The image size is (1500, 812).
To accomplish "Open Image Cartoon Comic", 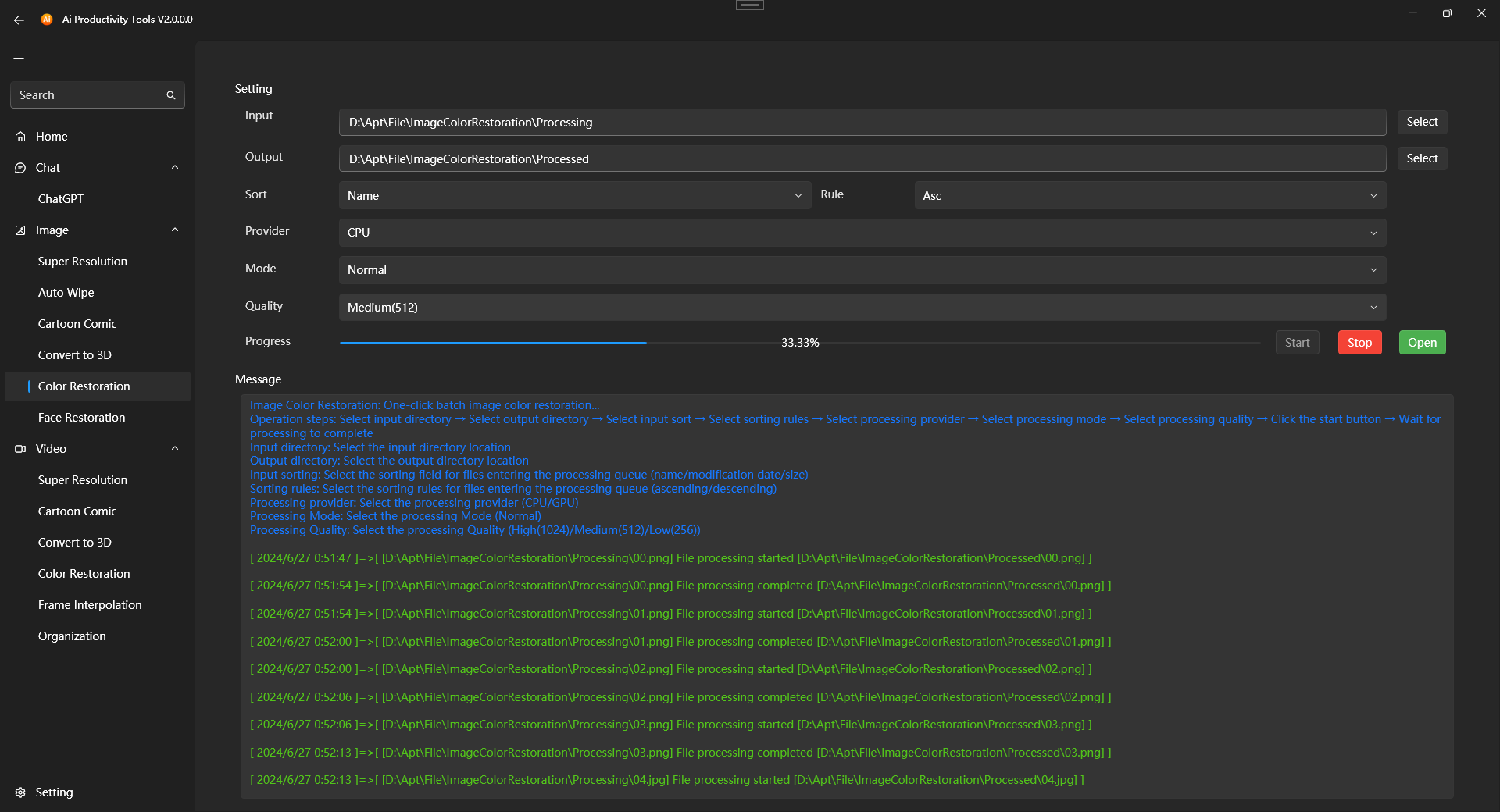I will 98,324.
